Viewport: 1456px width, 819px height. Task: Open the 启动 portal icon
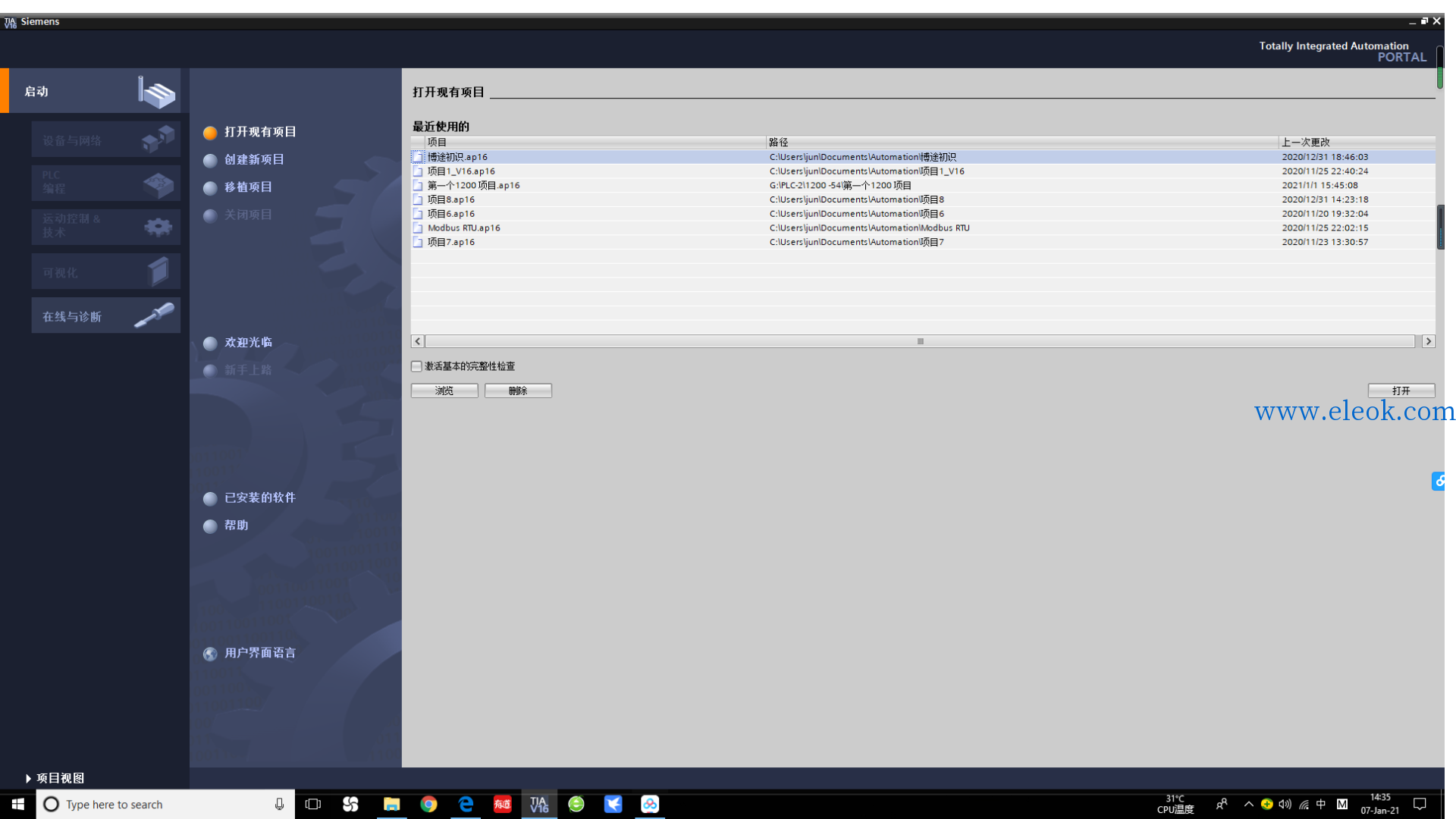click(x=156, y=92)
